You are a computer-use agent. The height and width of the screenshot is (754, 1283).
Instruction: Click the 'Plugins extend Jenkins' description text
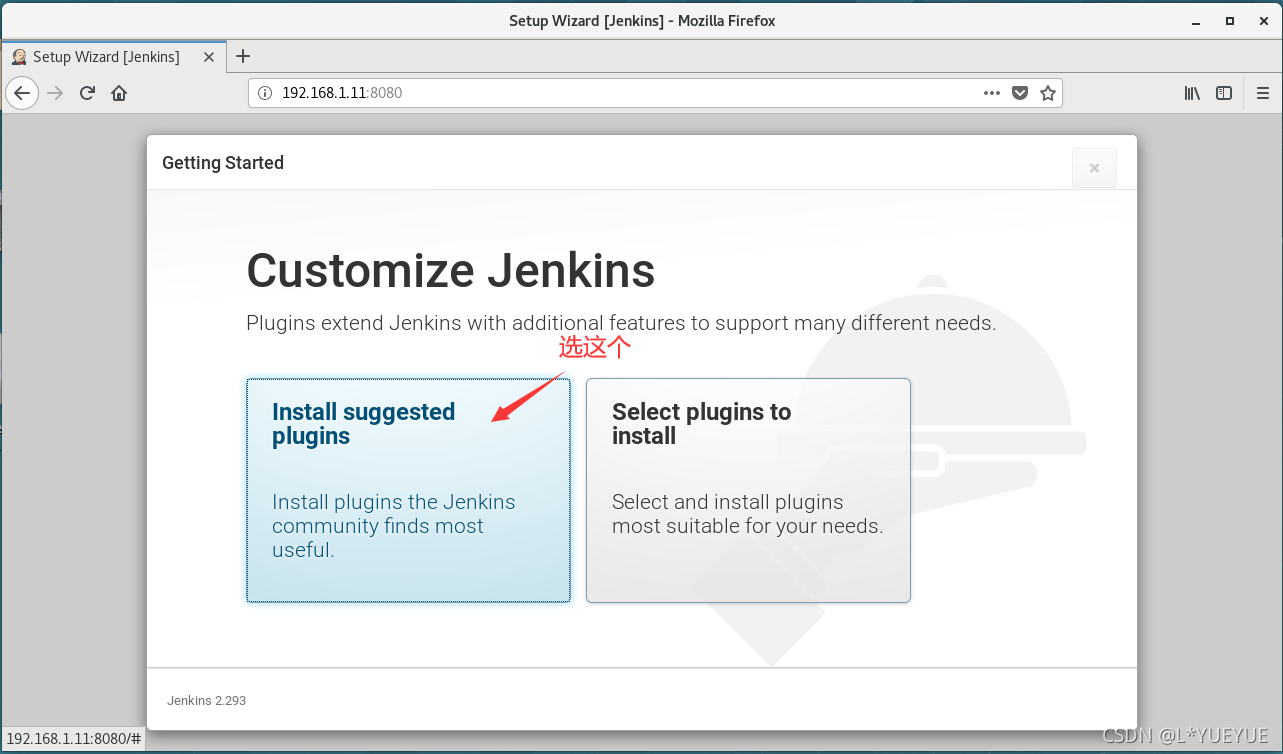click(621, 324)
